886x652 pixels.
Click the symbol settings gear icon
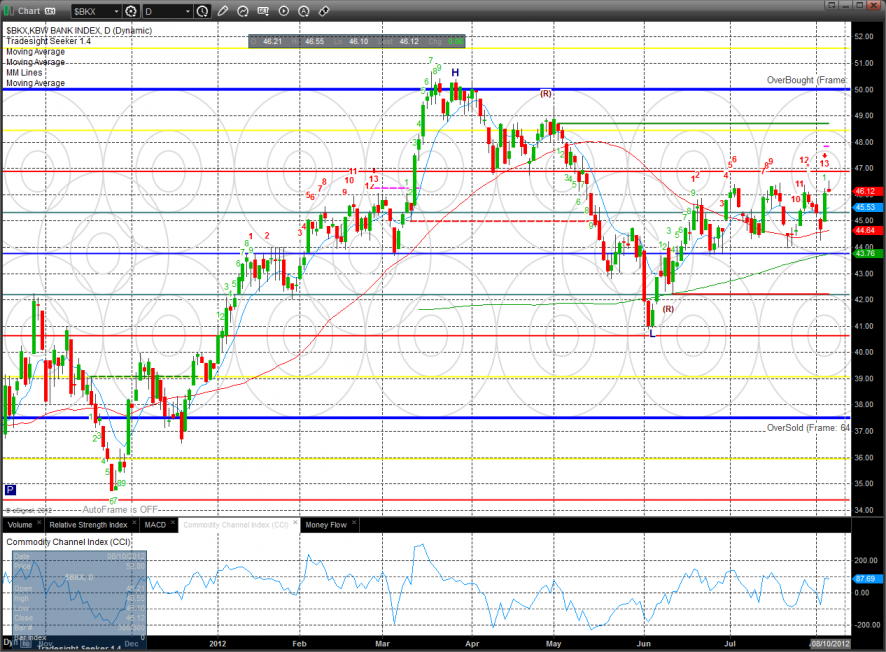tap(130, 11)
